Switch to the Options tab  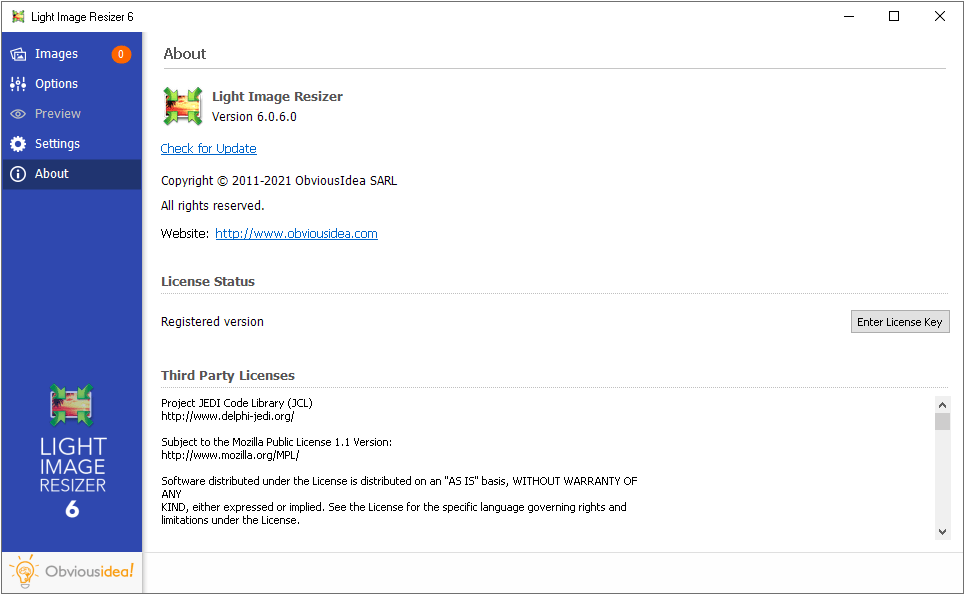[x=56, y=84]
